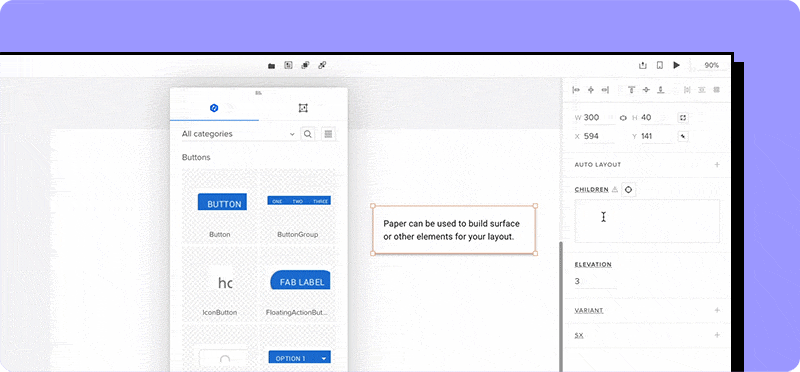This screenshot has width=800, height=372.
Task: Click the circle target button beside CHILDREN
Action: (x=629, y=189)
